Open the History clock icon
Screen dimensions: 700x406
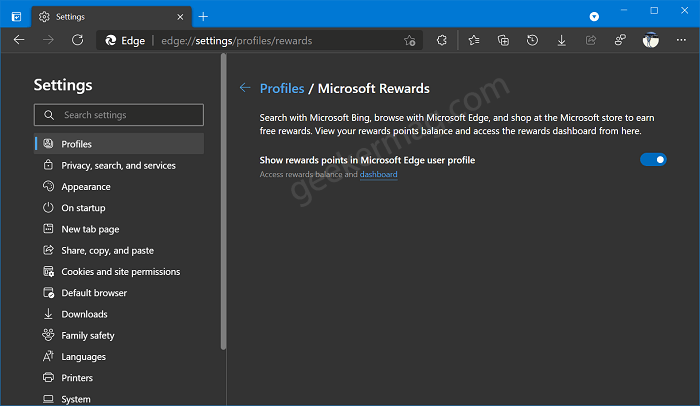pos(532,41)
